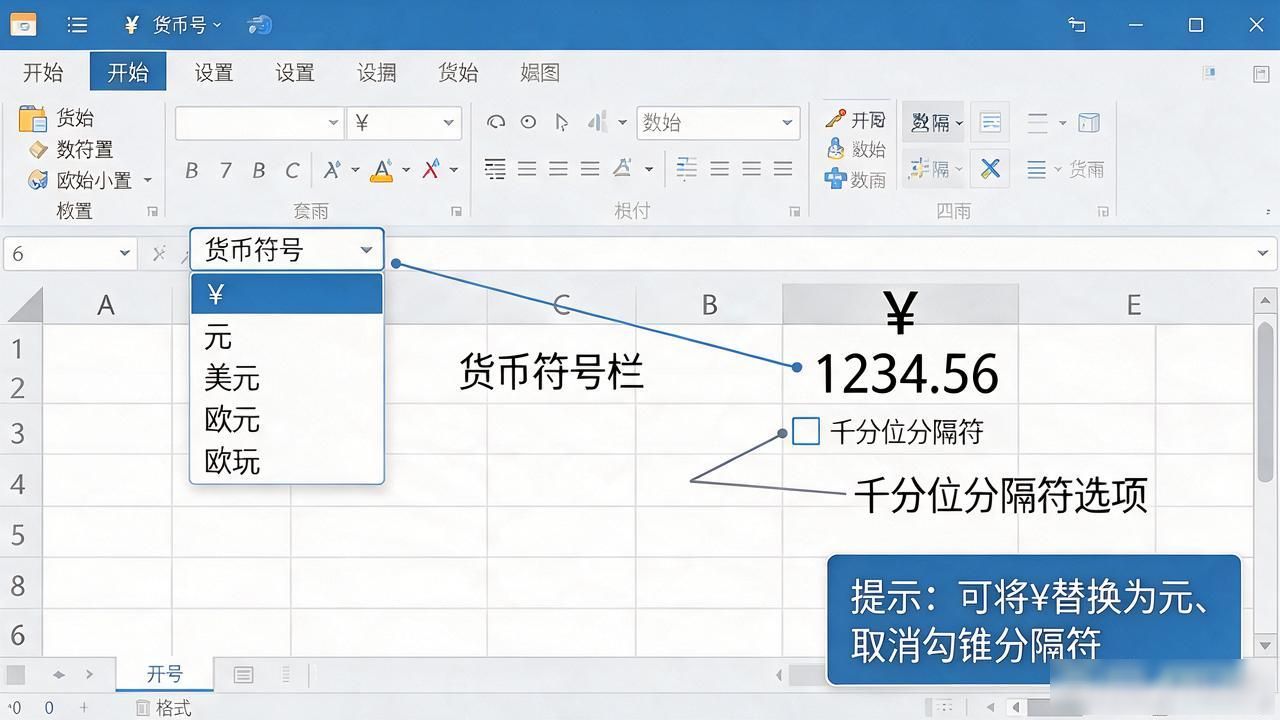Click the blue plus 数両 icon
This screenshot has height=720, width=1280.
point(836,179)
